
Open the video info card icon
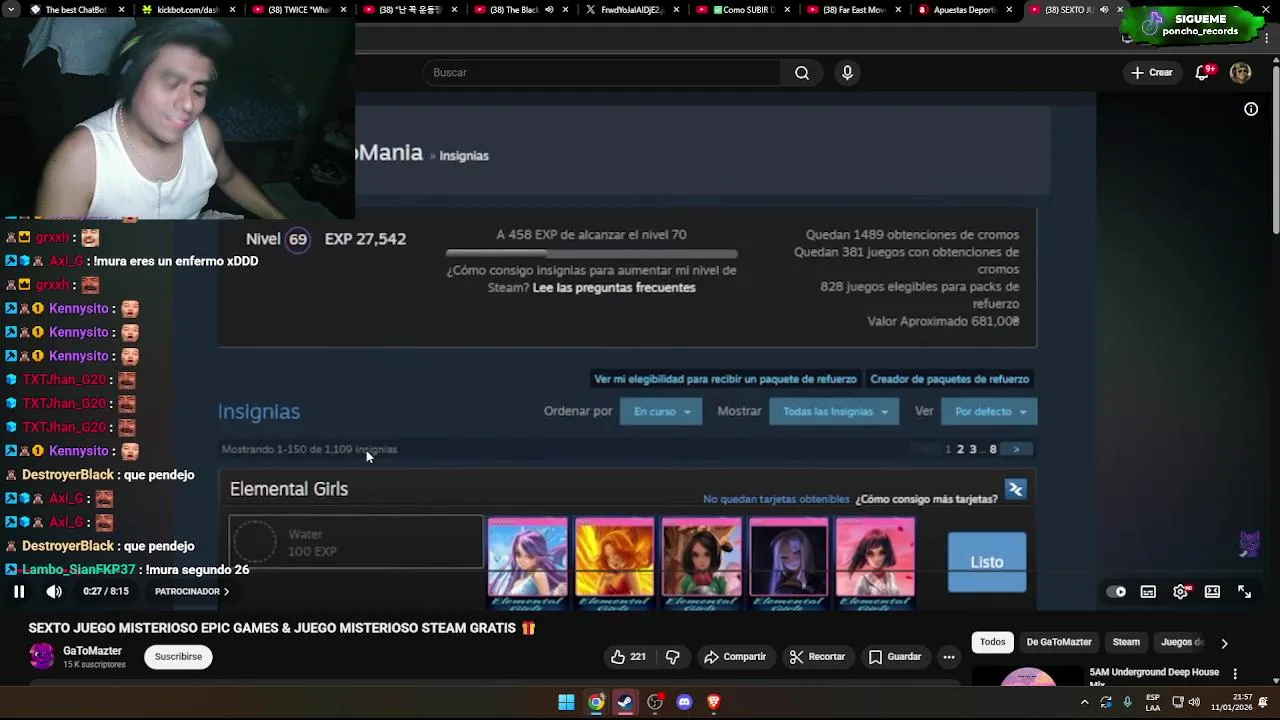(1251, 109)
